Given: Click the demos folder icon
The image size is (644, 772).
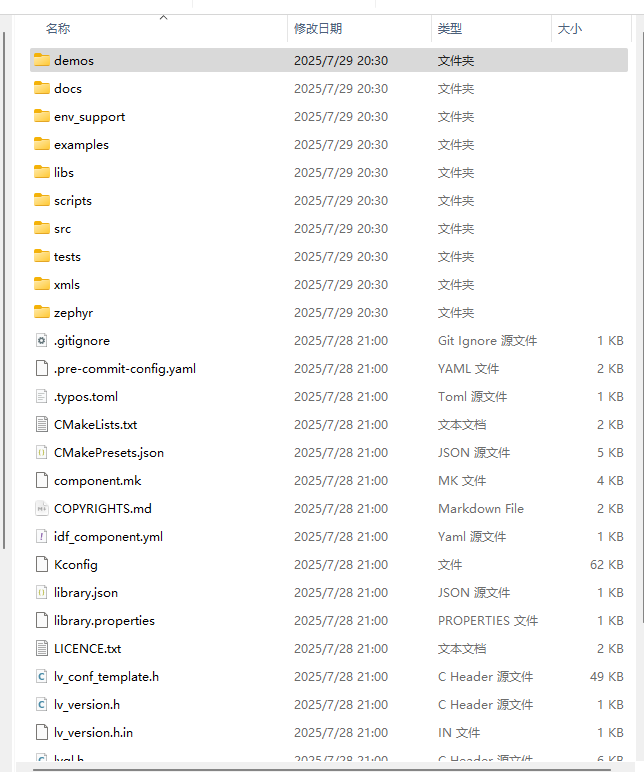Looking at the screenshot, I should [41, 60].
